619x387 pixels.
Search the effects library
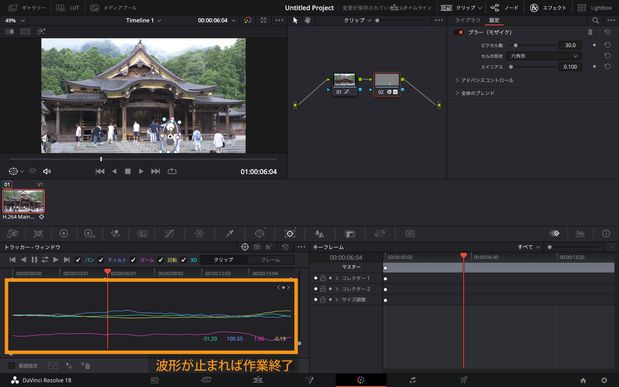coord(595,20)
